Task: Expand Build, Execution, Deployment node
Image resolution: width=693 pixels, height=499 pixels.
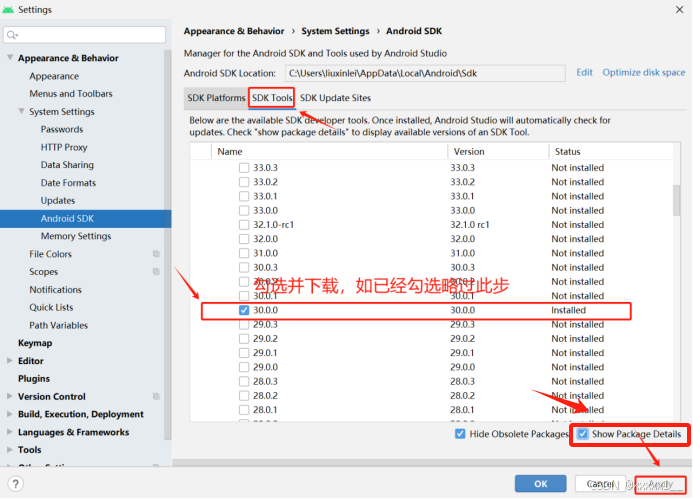Action: pyautogui.click(x=10, y=414)
